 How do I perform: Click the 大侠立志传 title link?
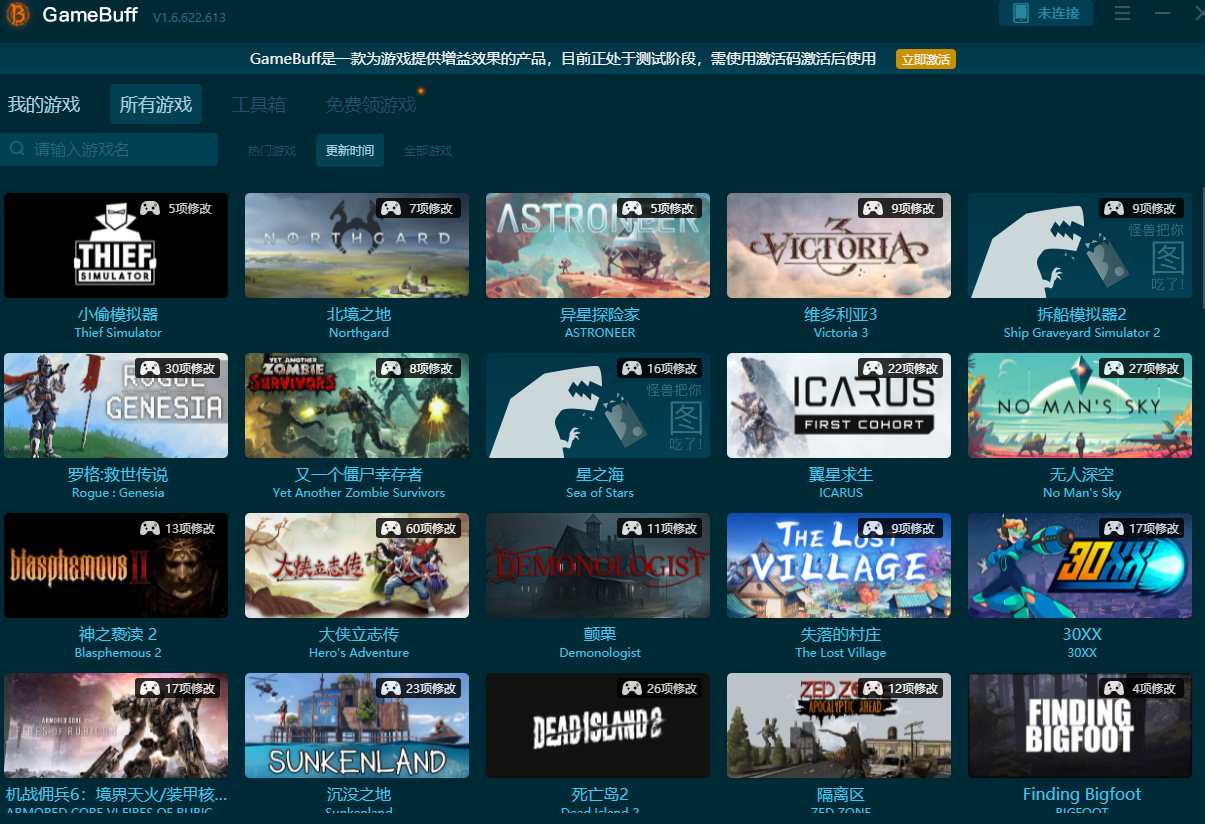pos(359,634)
